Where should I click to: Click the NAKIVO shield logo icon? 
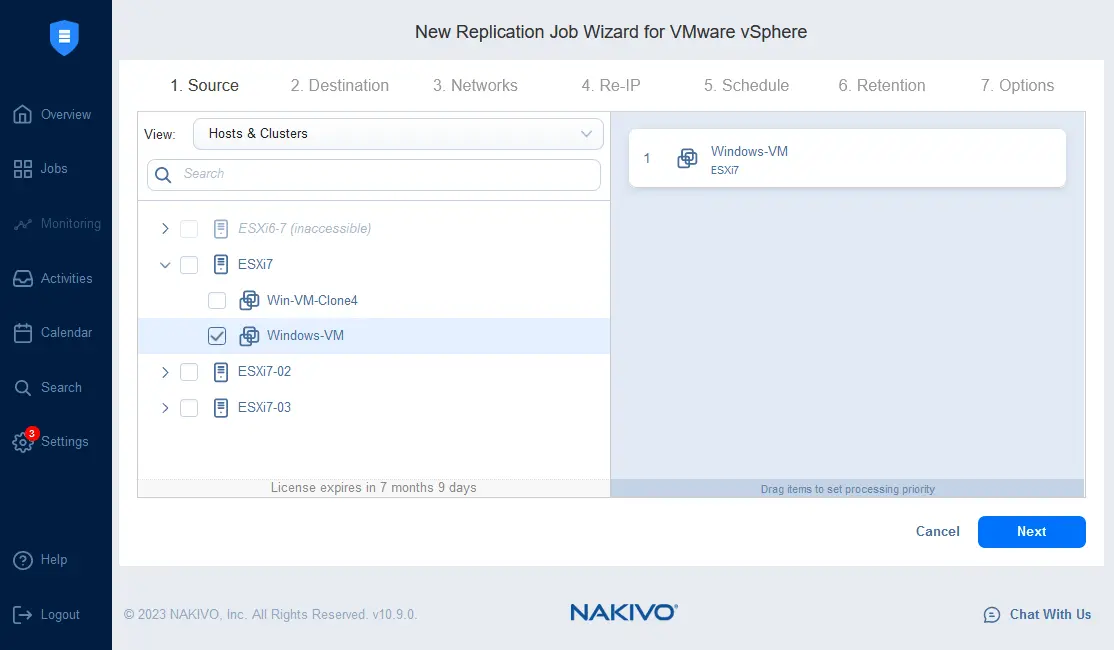click(x=64, y=38)
